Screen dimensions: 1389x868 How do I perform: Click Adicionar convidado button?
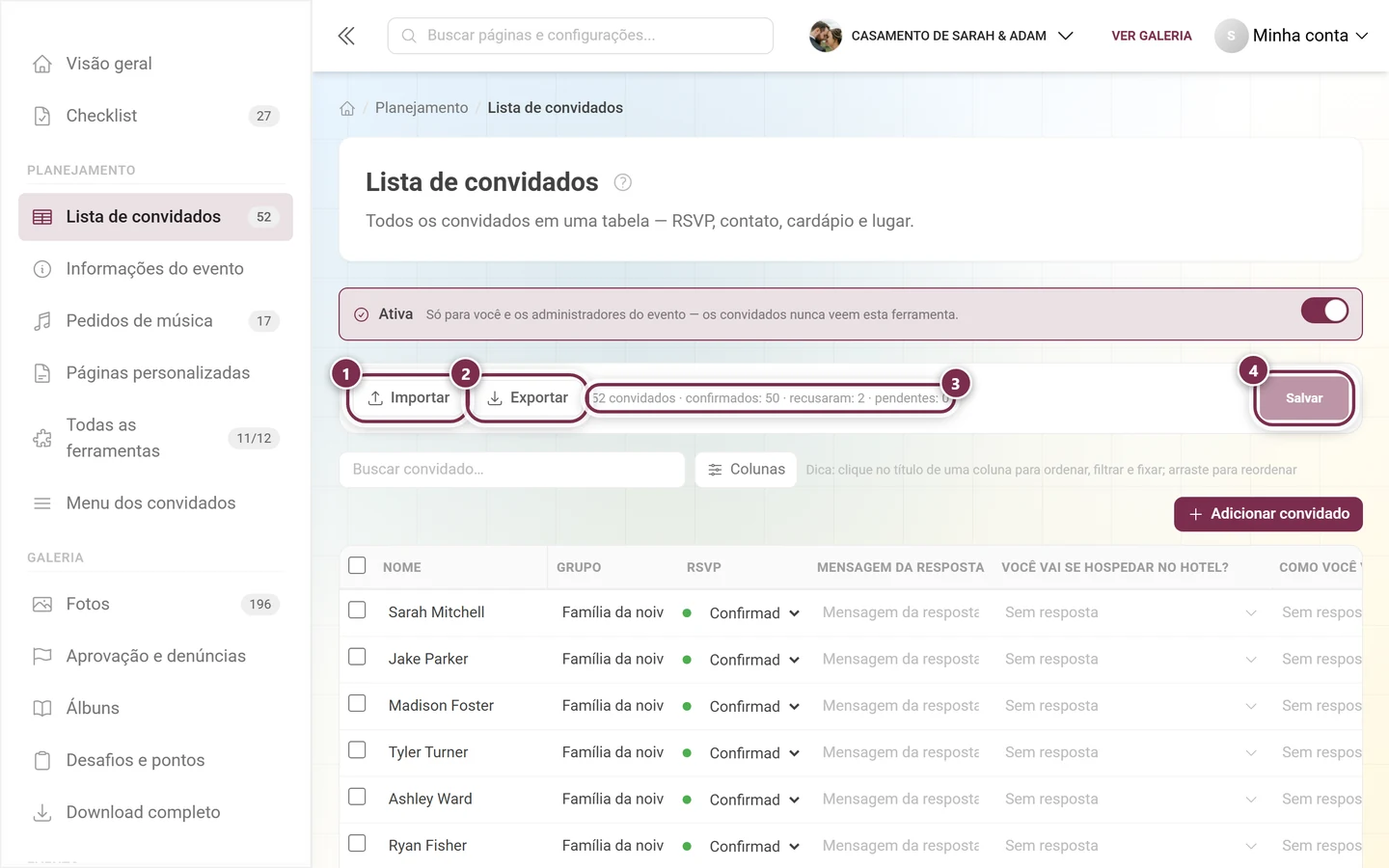click(x=1268, y=514)
